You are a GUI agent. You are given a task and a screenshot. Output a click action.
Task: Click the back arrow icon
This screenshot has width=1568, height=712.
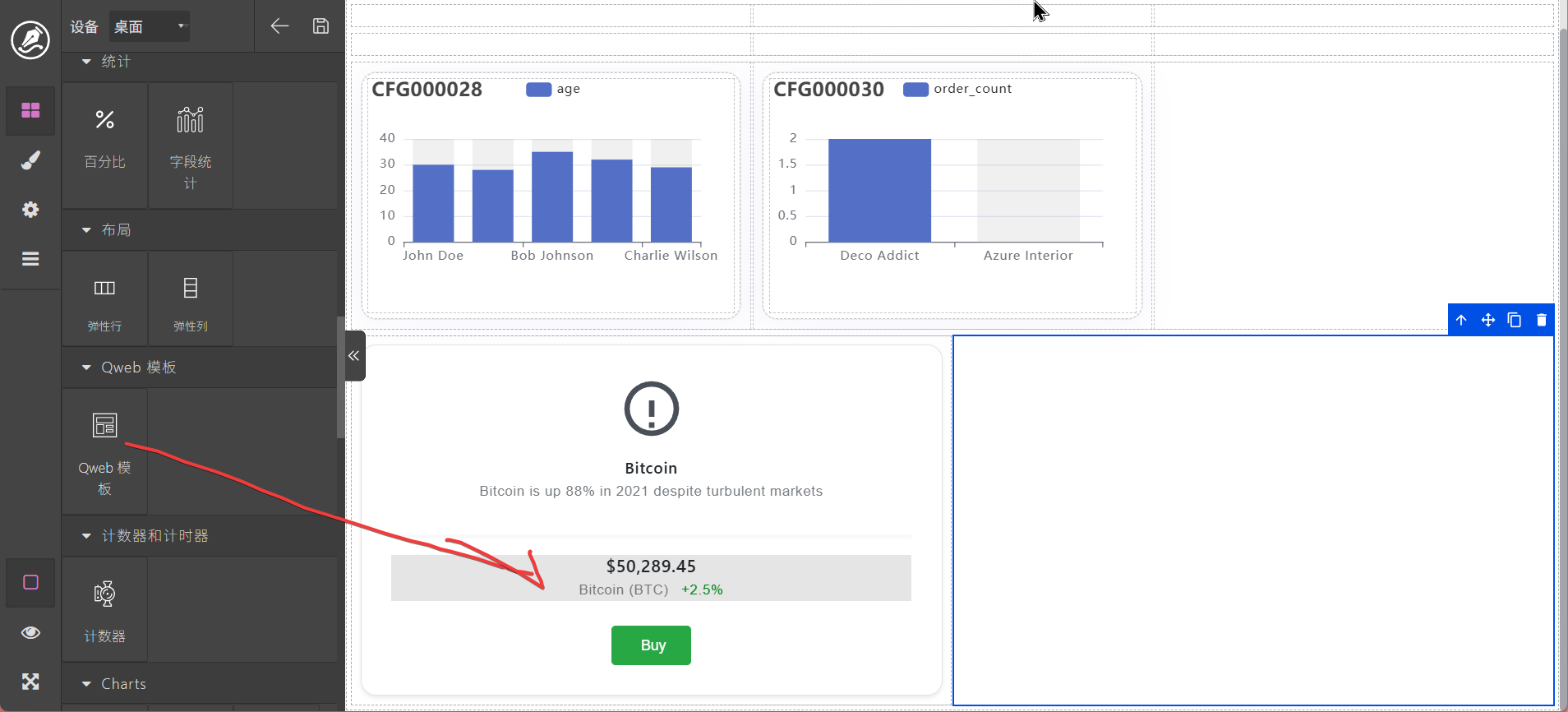[279, 26]
